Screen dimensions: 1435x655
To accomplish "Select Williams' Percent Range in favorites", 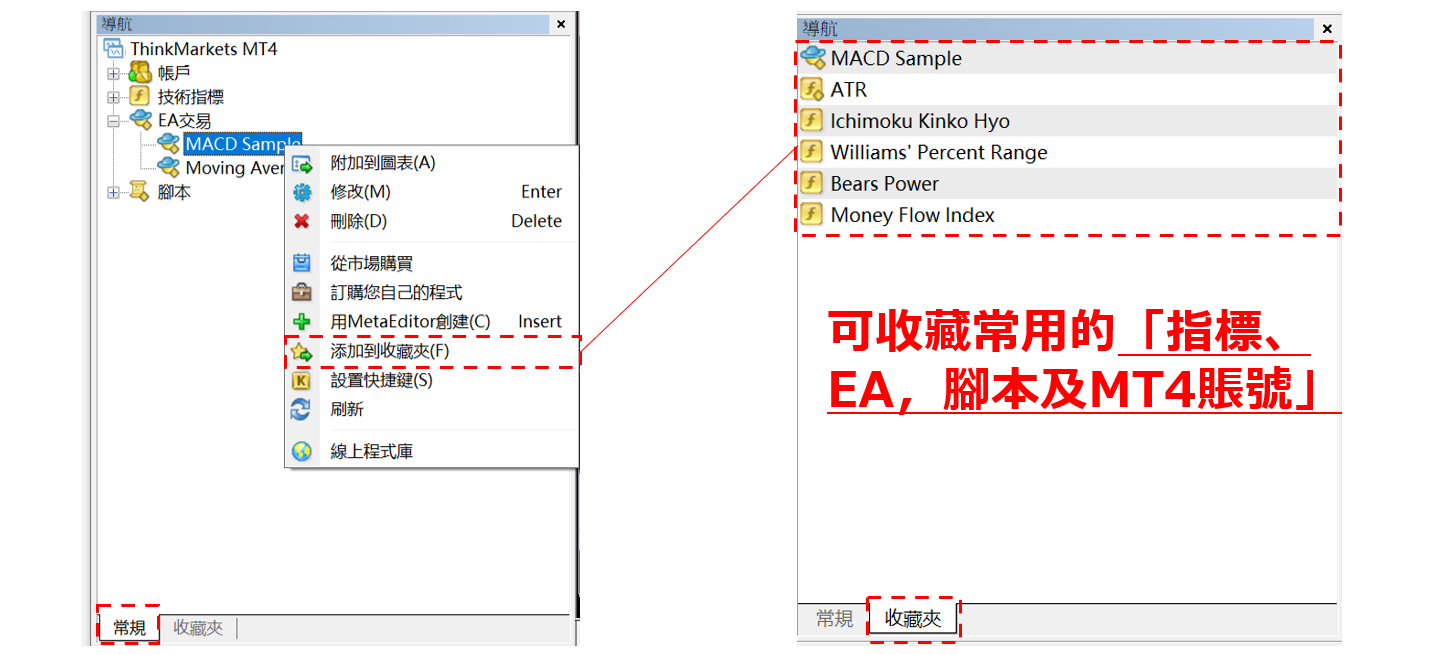I will tap(938, 153).
